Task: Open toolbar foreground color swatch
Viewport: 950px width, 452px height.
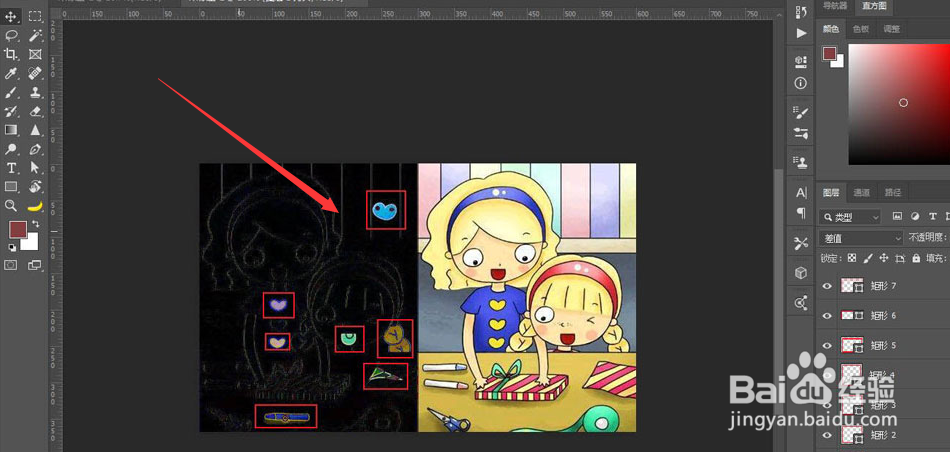Action: point(16,228)
